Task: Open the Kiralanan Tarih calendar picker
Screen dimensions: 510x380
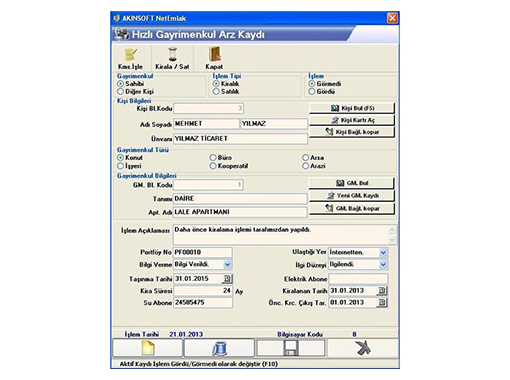Action: coord(382,291)
